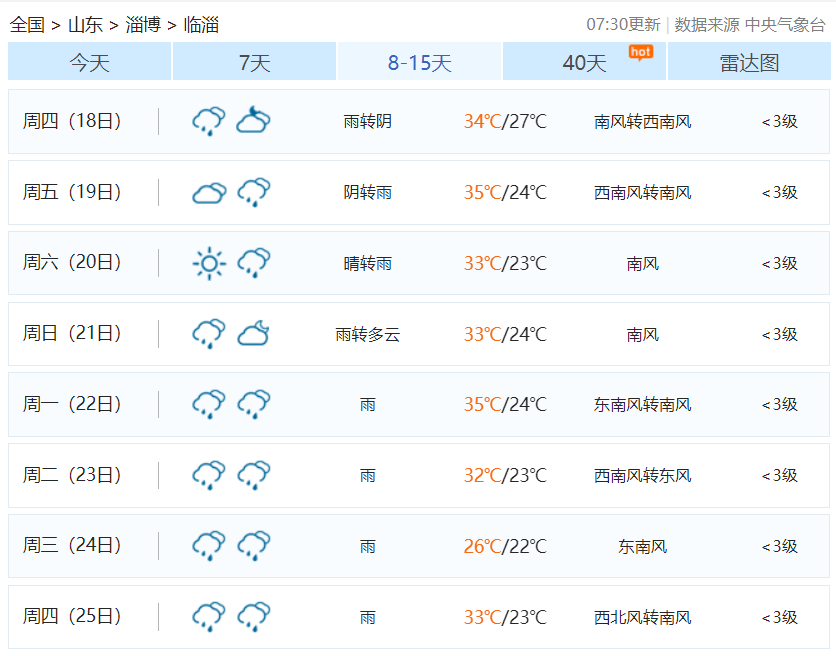
Task: Click the second rain icon for 周三 (24日)
Action: [x=254, y=546]
